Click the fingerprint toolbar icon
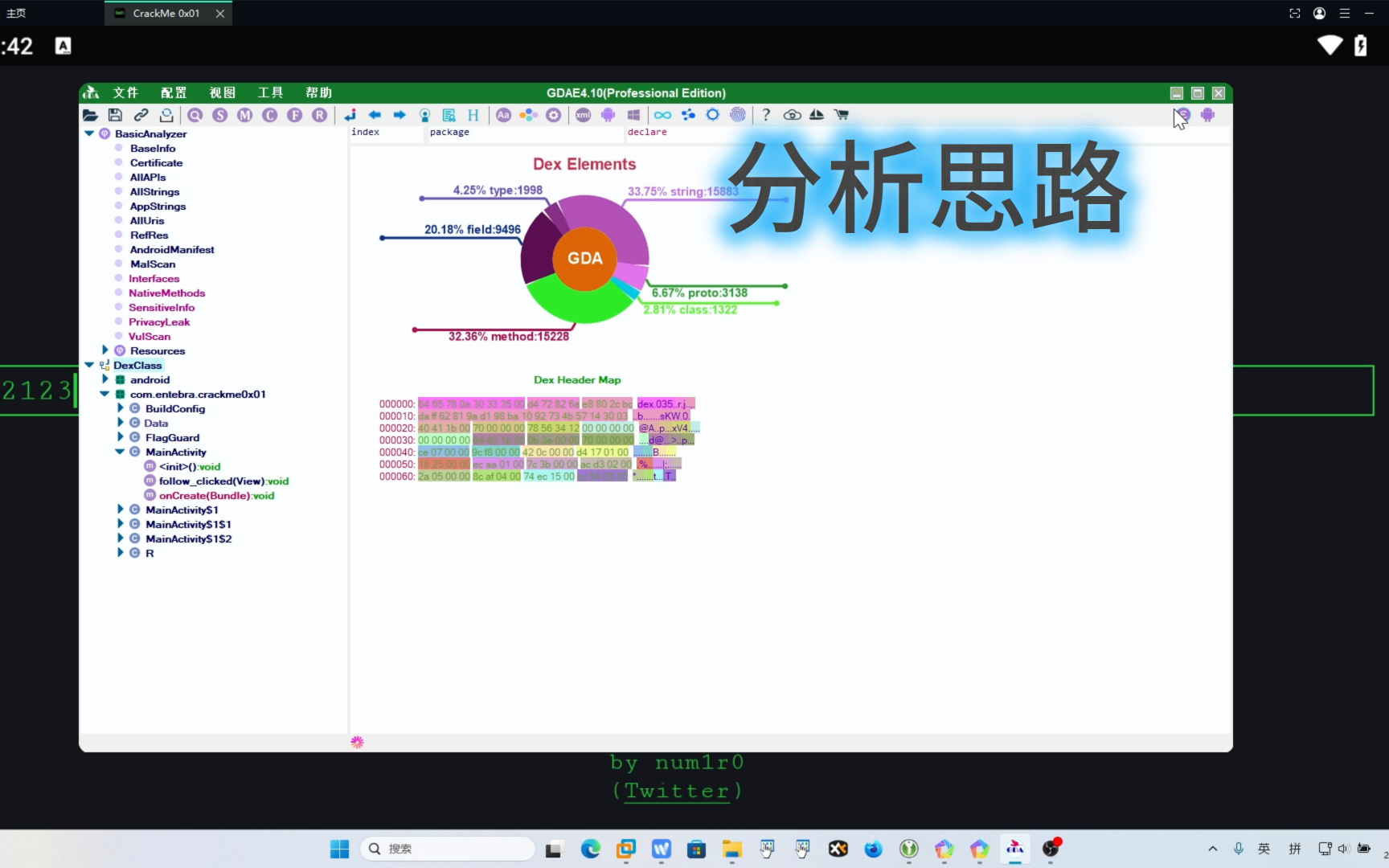This screenshot has width=1389, height=868. click(737, 115)
